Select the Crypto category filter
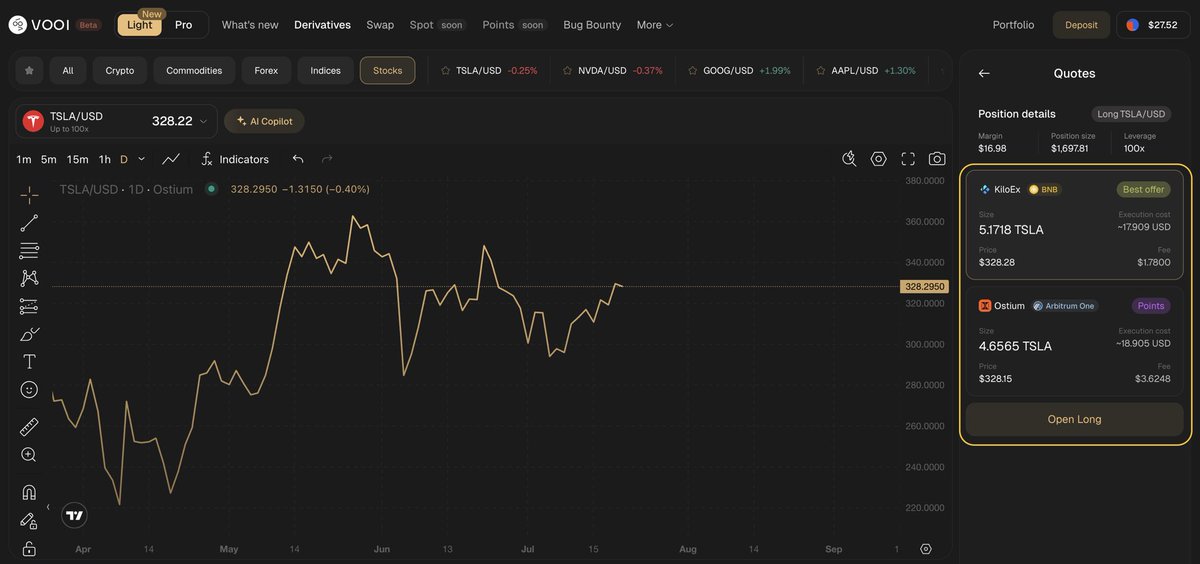The width and height of the screenshot is (1200, 564). pyautogui.click(x=120, y=70)
